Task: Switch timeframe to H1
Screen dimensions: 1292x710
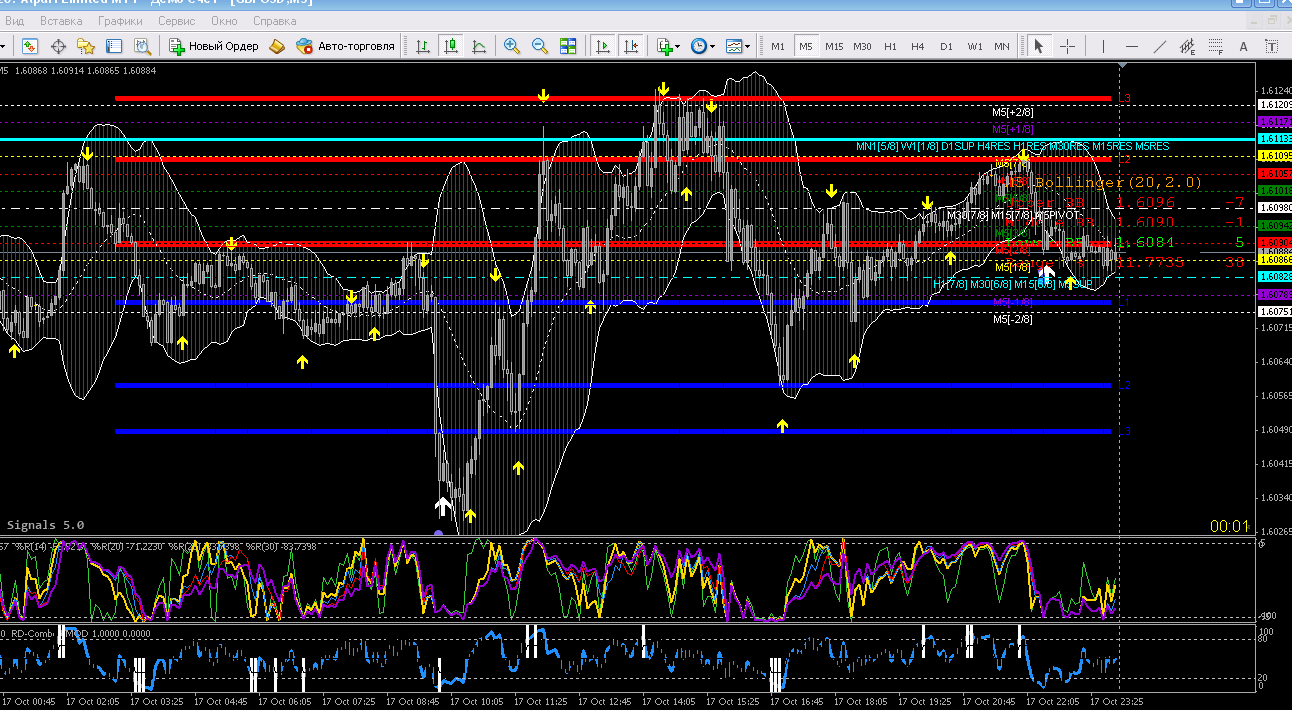Action: tap(890, 46)
